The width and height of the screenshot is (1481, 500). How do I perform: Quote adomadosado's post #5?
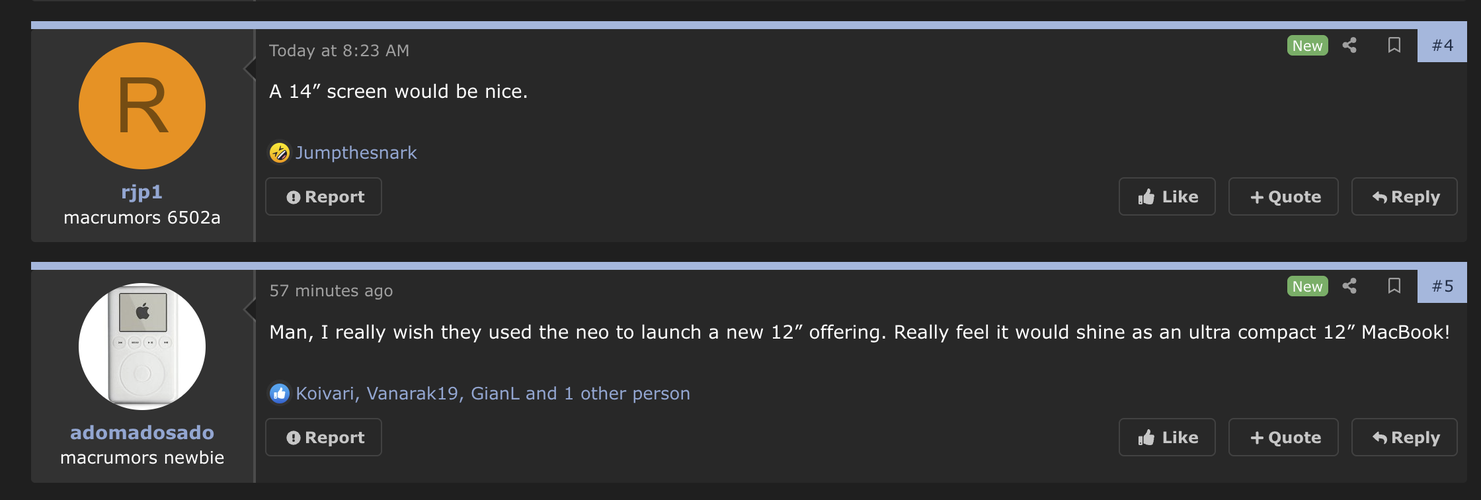tap(1284, 437)
